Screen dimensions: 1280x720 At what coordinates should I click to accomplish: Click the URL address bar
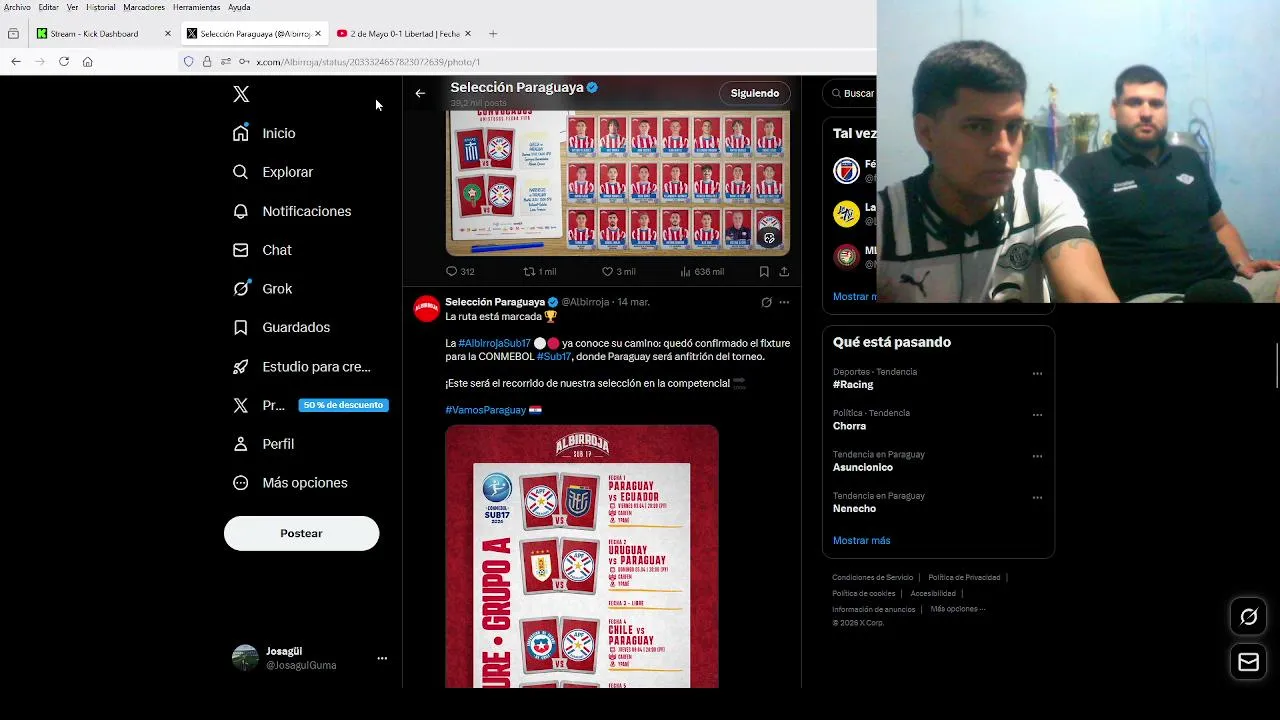[x=527, y=61]
